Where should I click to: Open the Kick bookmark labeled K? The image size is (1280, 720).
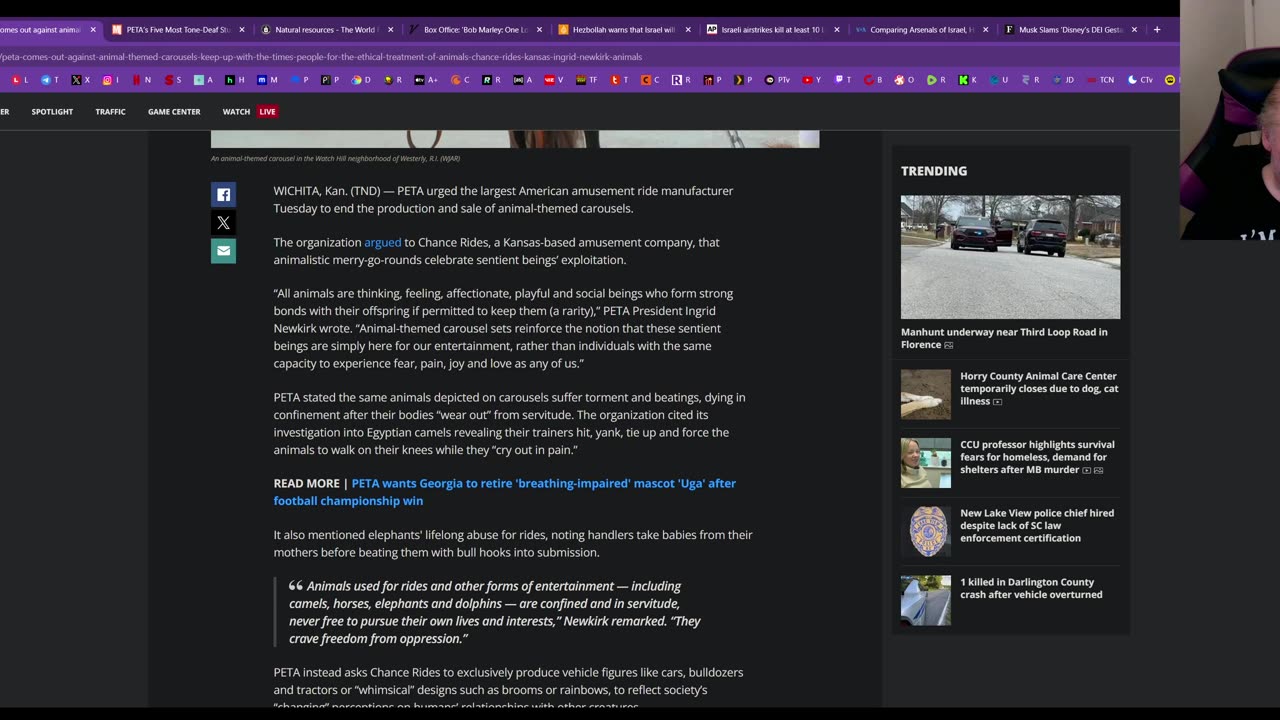pyautogui.click(x=967, y=80)
